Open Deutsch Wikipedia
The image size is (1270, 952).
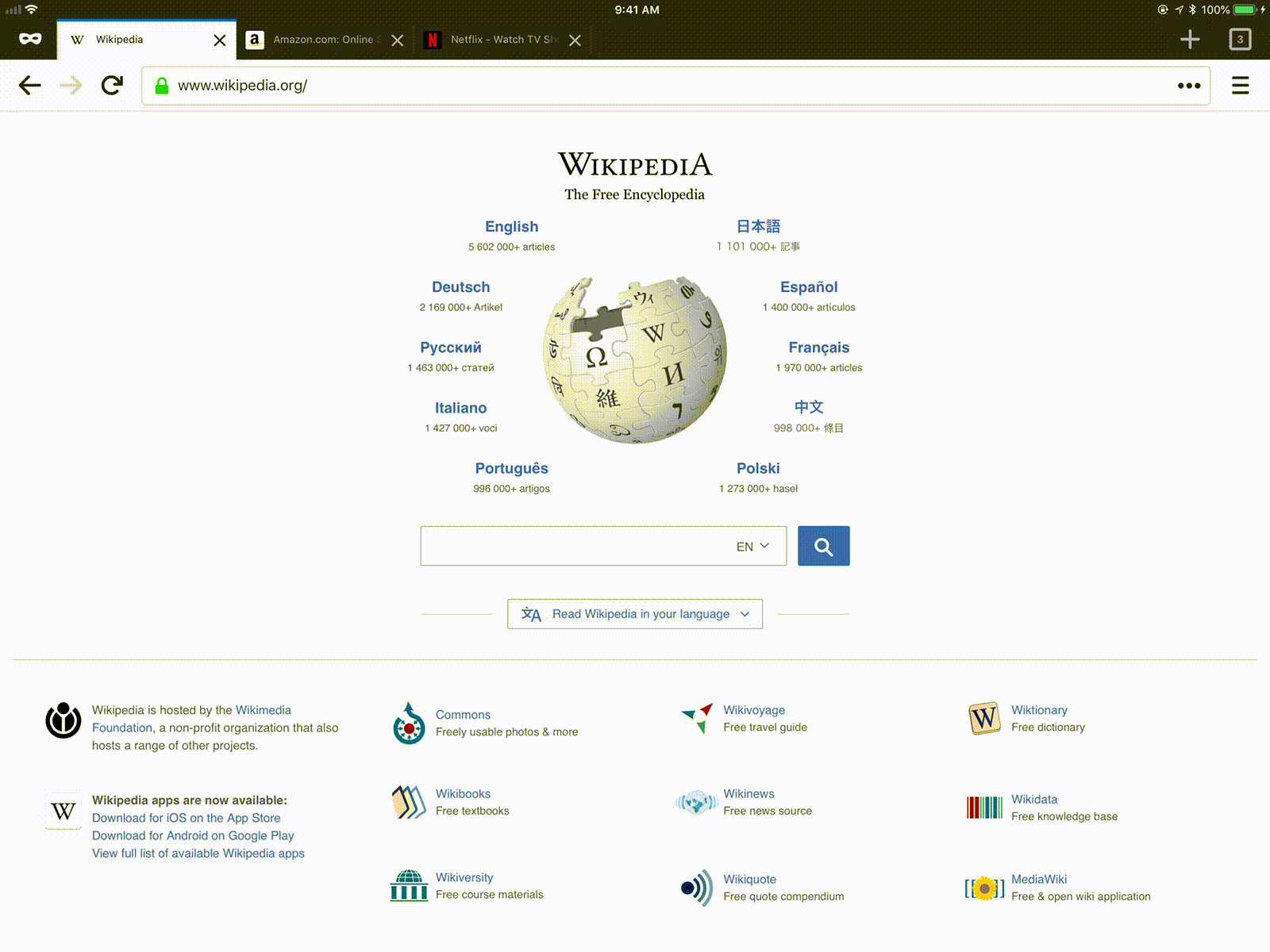(x=461, y=287)
